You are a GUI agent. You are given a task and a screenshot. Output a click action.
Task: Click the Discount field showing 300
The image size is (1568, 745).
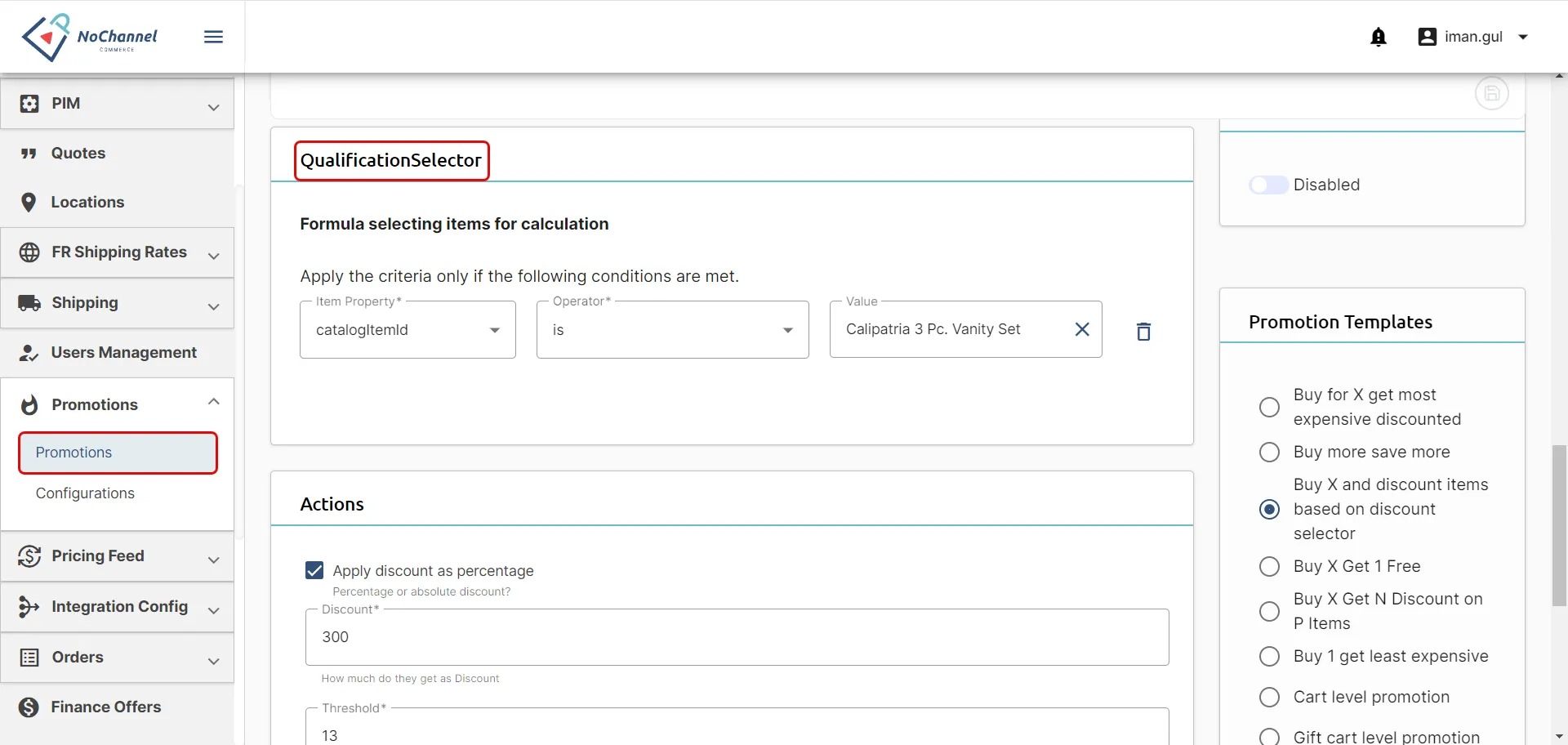click(x=737, y=637)
